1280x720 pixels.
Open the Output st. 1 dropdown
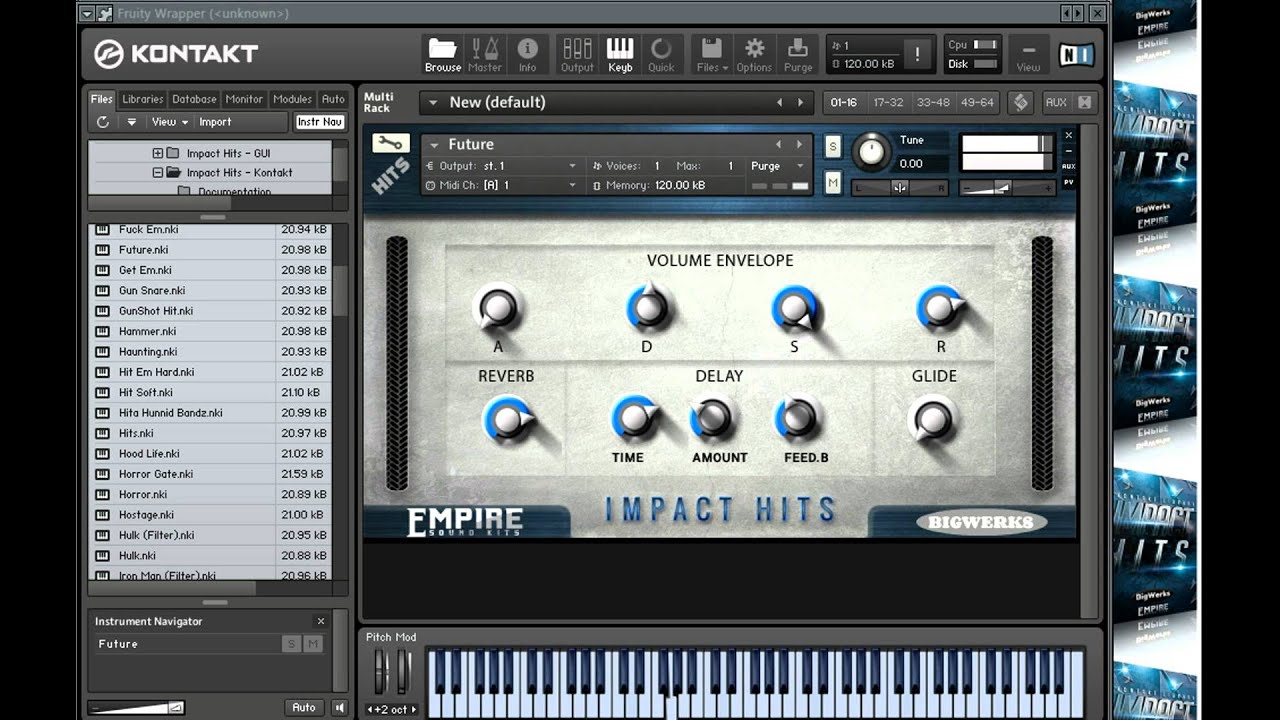(502, 166)
